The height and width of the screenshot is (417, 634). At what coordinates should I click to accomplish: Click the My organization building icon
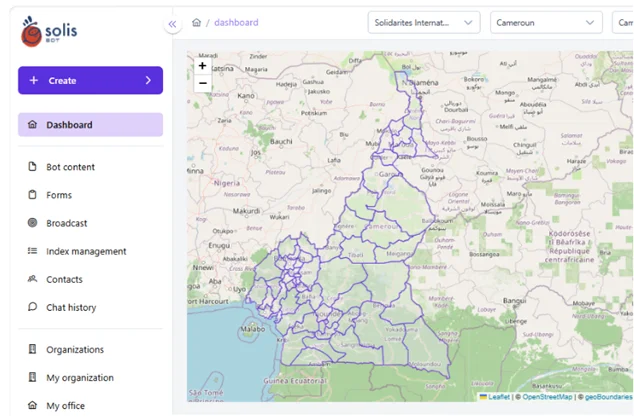coord(32,377)
